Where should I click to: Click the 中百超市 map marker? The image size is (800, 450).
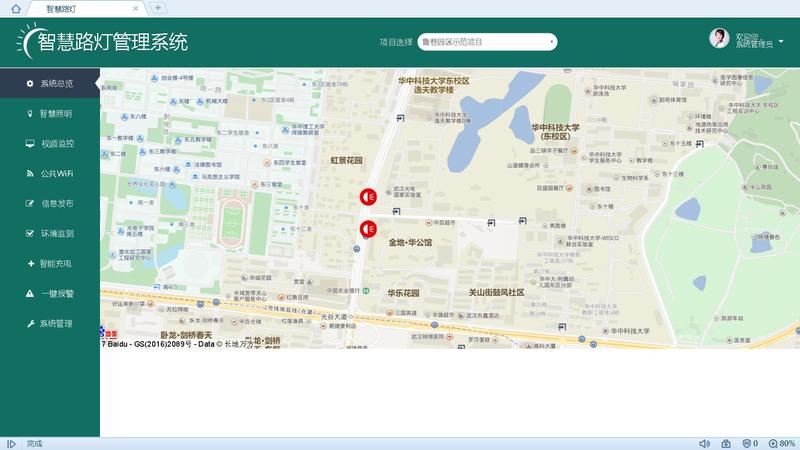[x=441, y=223]
